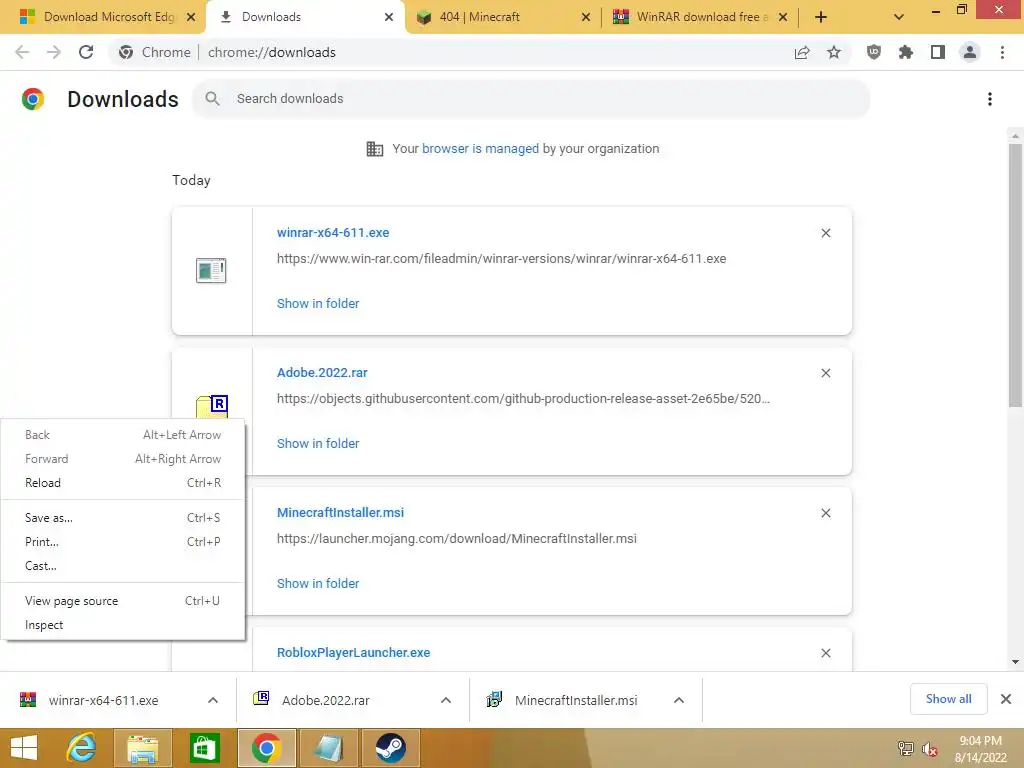Click the page vertical scrollbar thumb
This screenshot has height=768, width=1024.
point(1015,274)
